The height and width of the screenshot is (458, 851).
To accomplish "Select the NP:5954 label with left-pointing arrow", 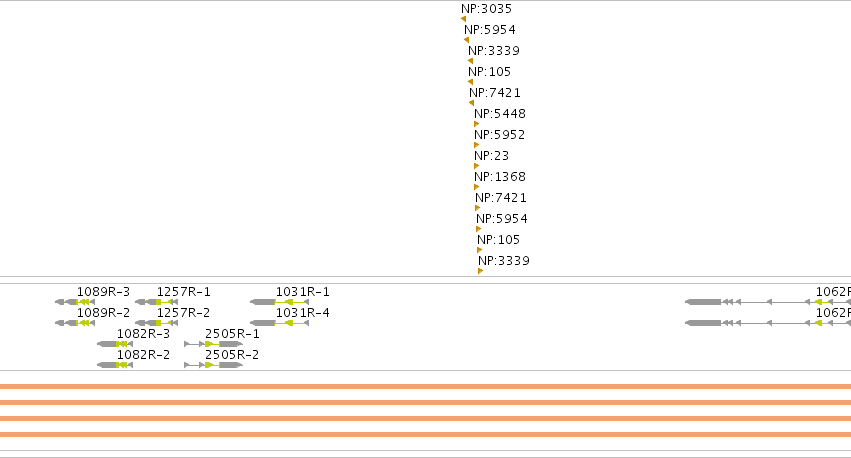I will pyautogui.click(x=490, y=30).
